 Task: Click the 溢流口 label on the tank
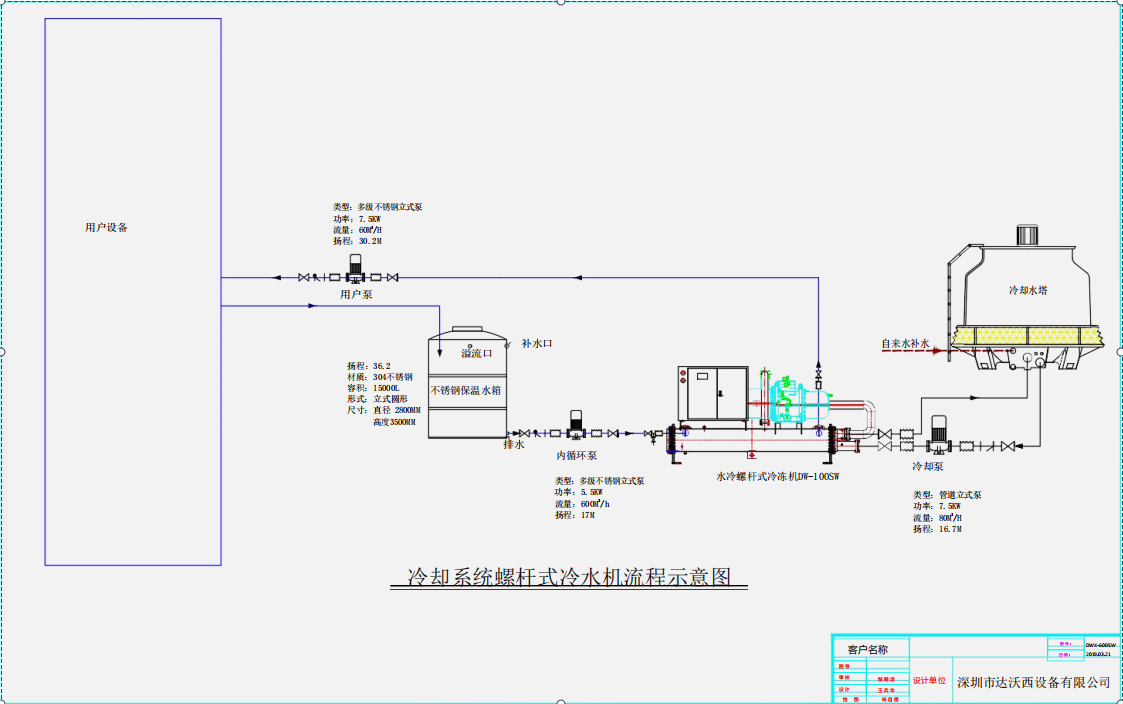pyautogui.click(x=476, y=353)
